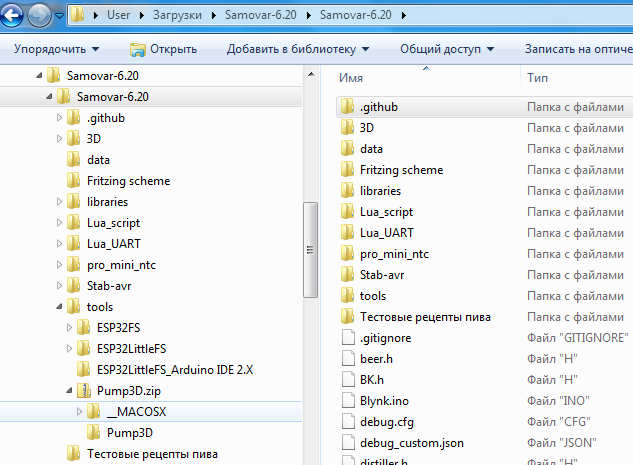This screenshot has height=465, width=633.
Task: Open the Добавить в библиотеку menu
Action: [x=298, y=49]
